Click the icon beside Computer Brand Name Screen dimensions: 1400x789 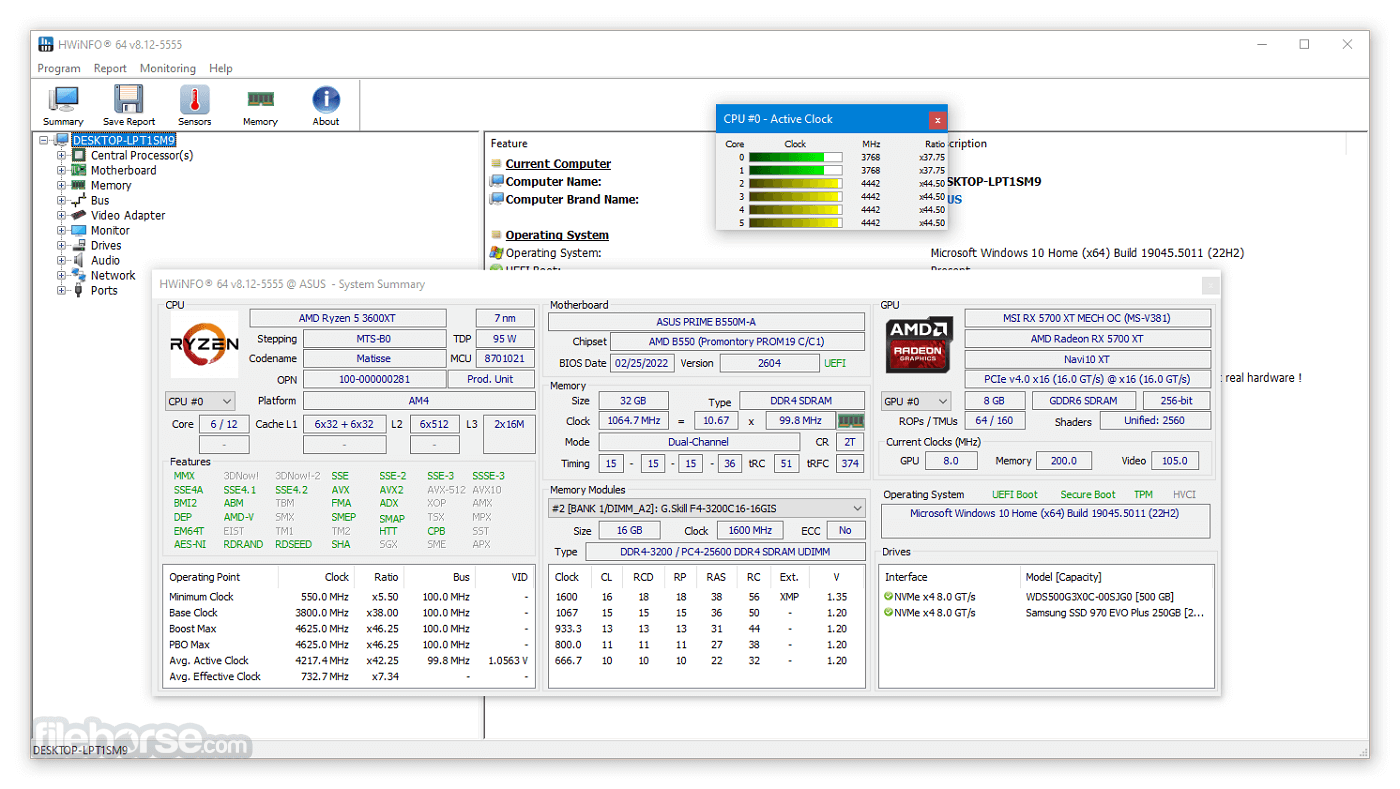click(496, 199)
